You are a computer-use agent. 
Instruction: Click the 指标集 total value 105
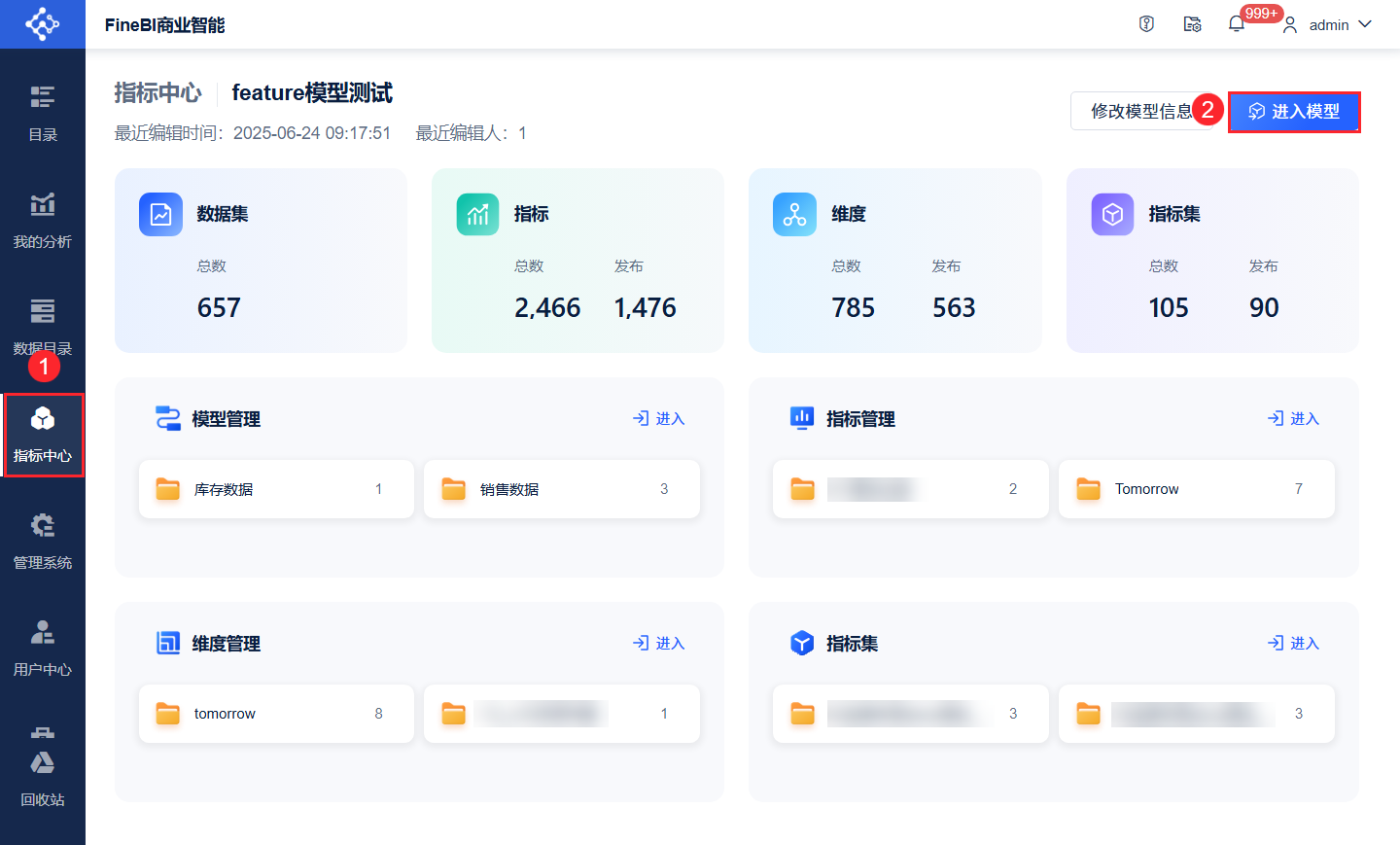[1169, 308]
